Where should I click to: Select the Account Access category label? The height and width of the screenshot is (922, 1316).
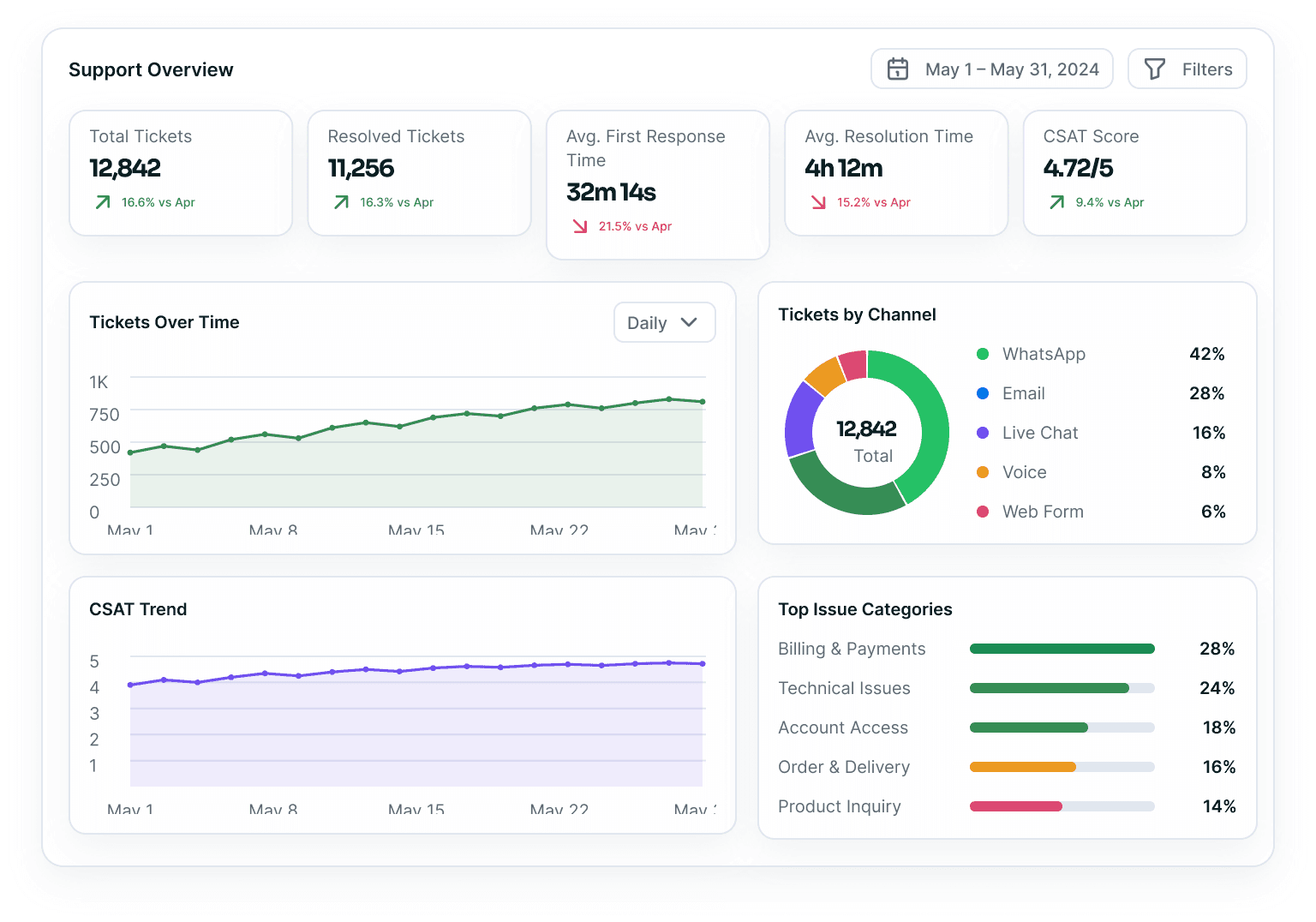coord(843,727)
